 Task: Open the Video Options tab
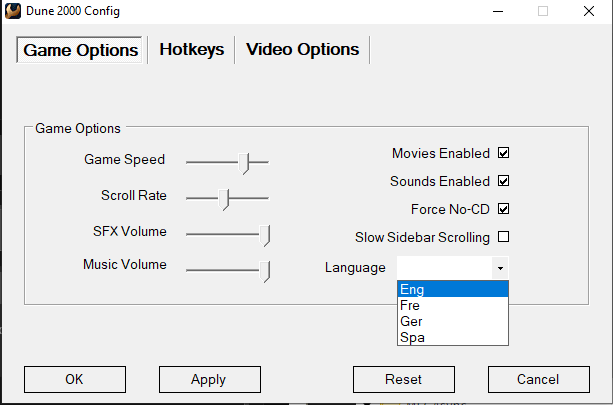[302, 49]
